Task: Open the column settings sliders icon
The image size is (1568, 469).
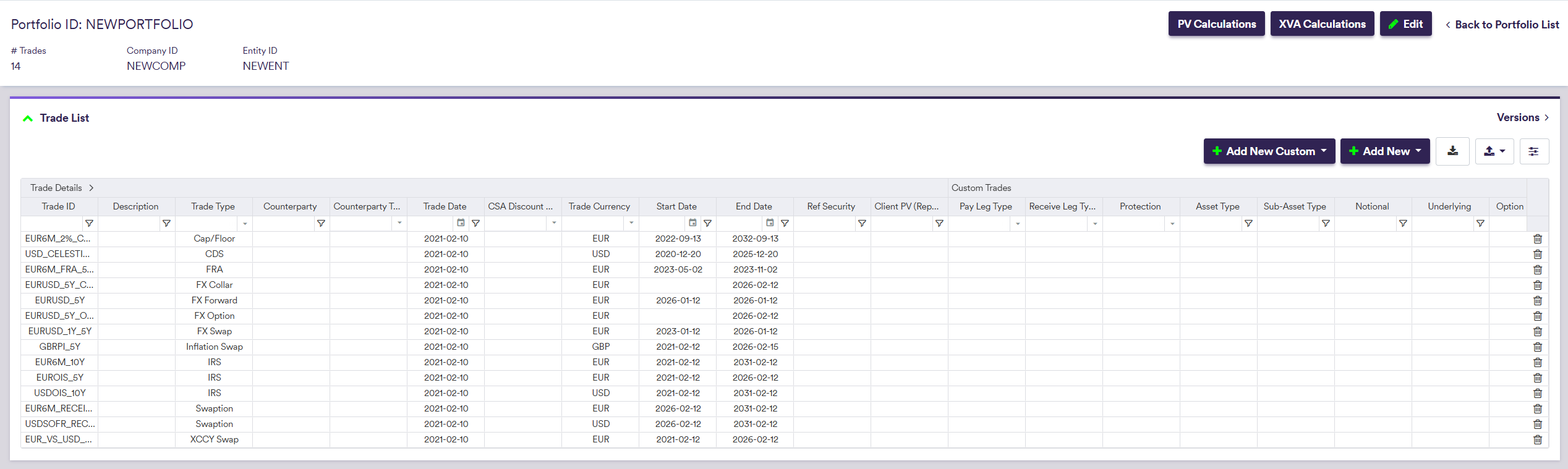Action: click(x=1533, y=151)
